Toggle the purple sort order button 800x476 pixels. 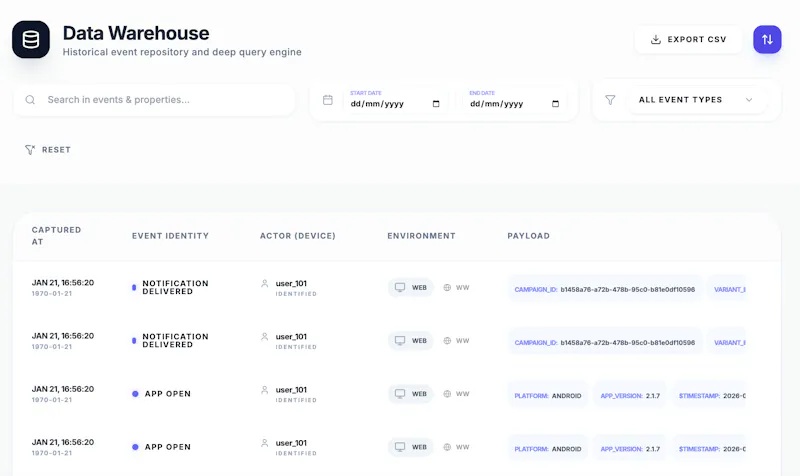767,39
